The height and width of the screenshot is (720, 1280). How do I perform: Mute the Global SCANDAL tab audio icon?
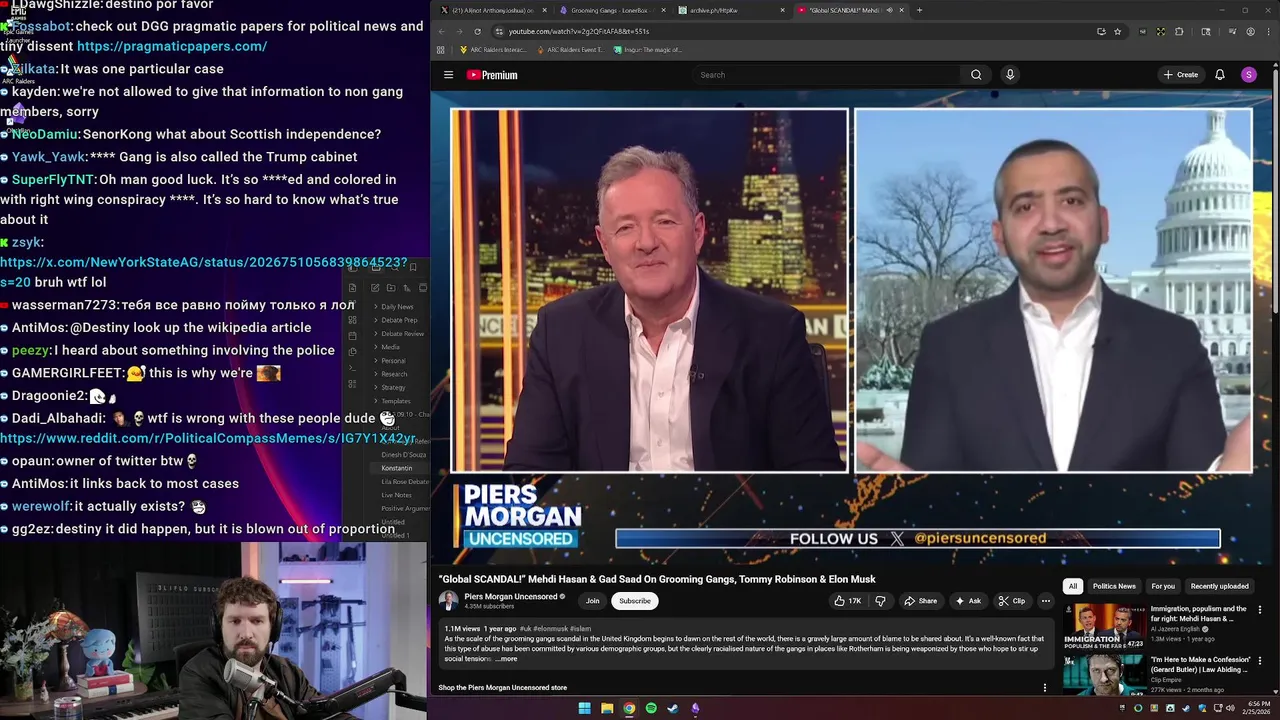(889, 10)
